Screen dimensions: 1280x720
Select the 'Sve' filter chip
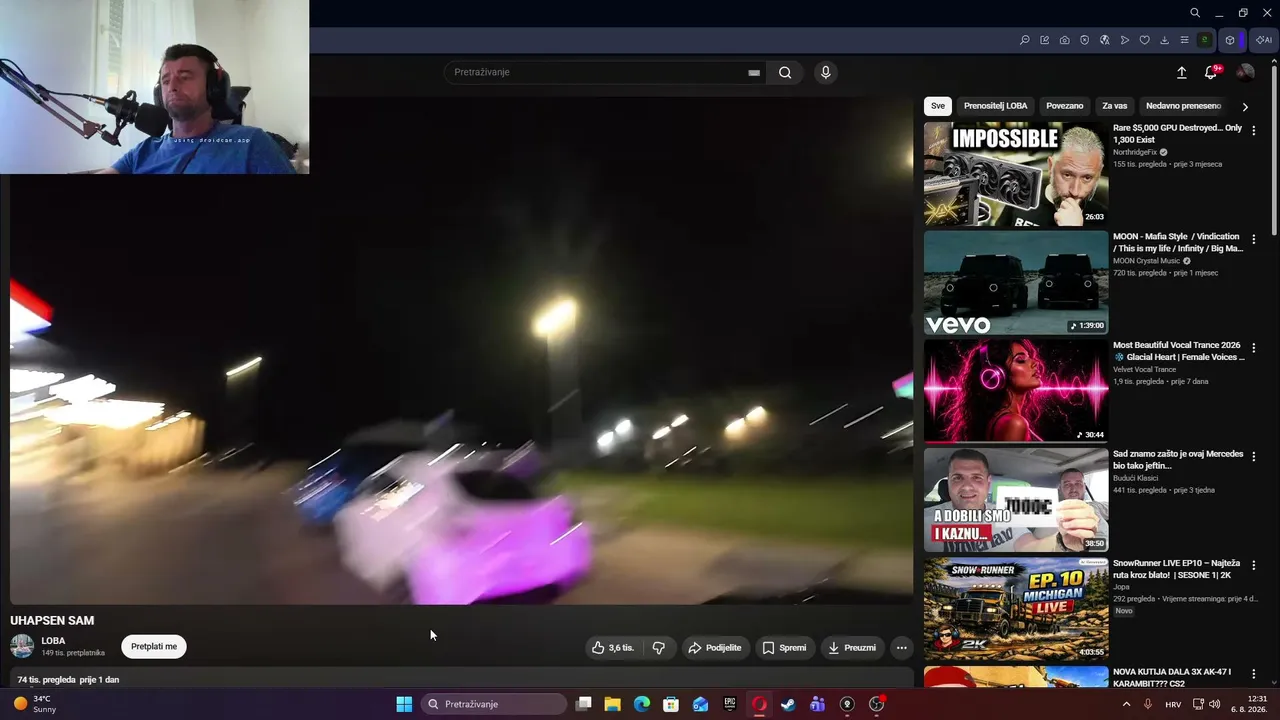point(937,106)
